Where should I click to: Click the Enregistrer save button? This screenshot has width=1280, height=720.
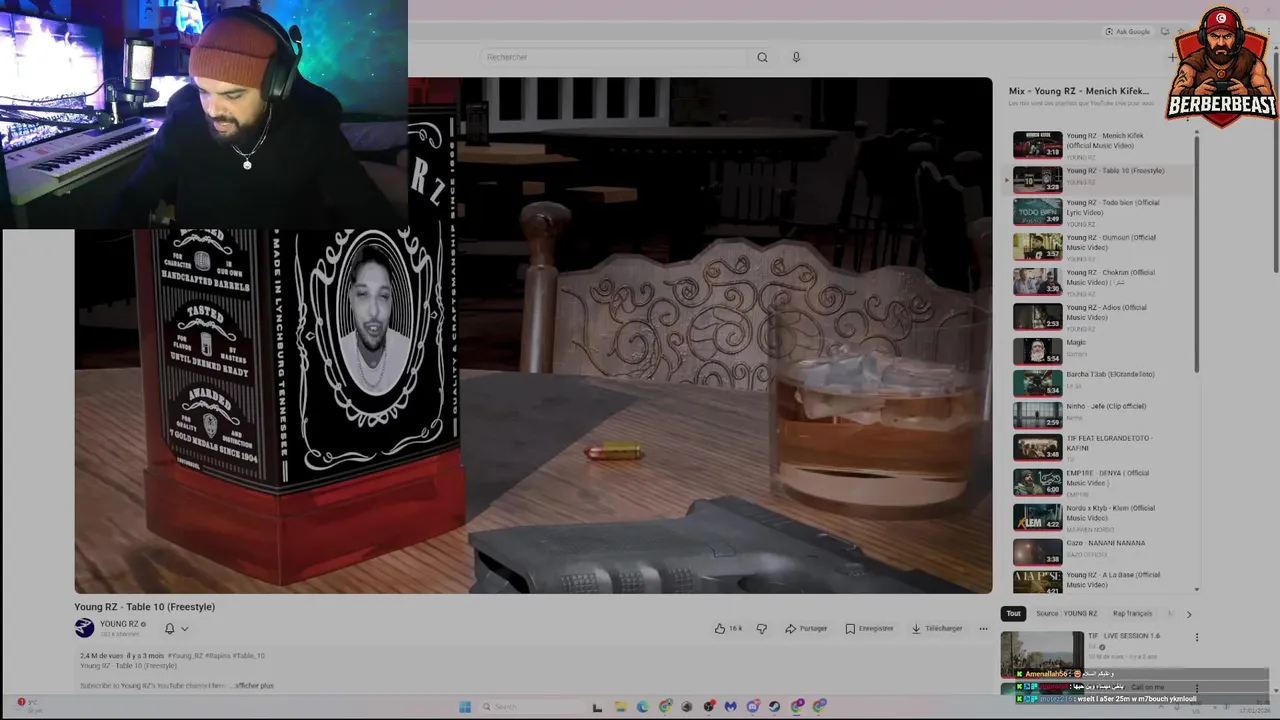pyautogui.click(x=869, y=628)
